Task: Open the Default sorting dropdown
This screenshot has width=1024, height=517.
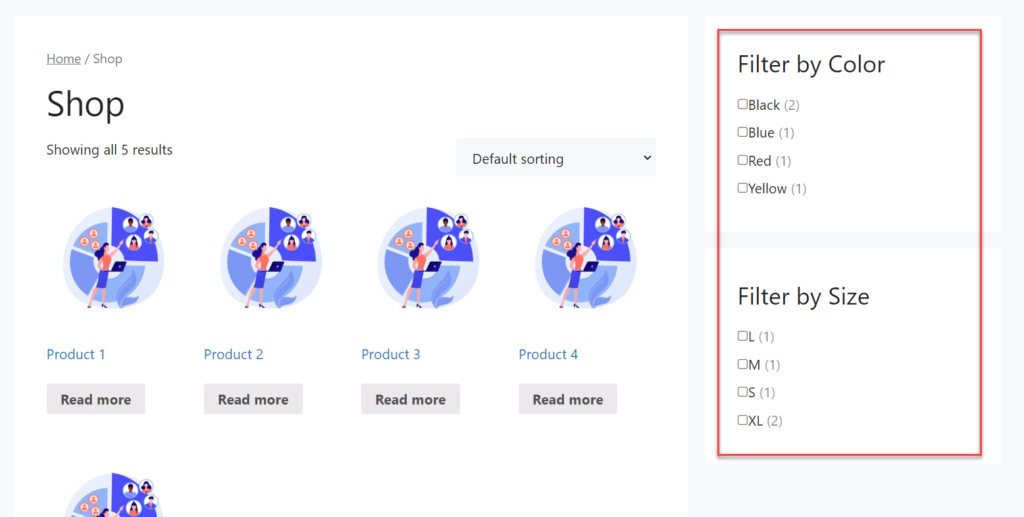Action: coord(556,158)
